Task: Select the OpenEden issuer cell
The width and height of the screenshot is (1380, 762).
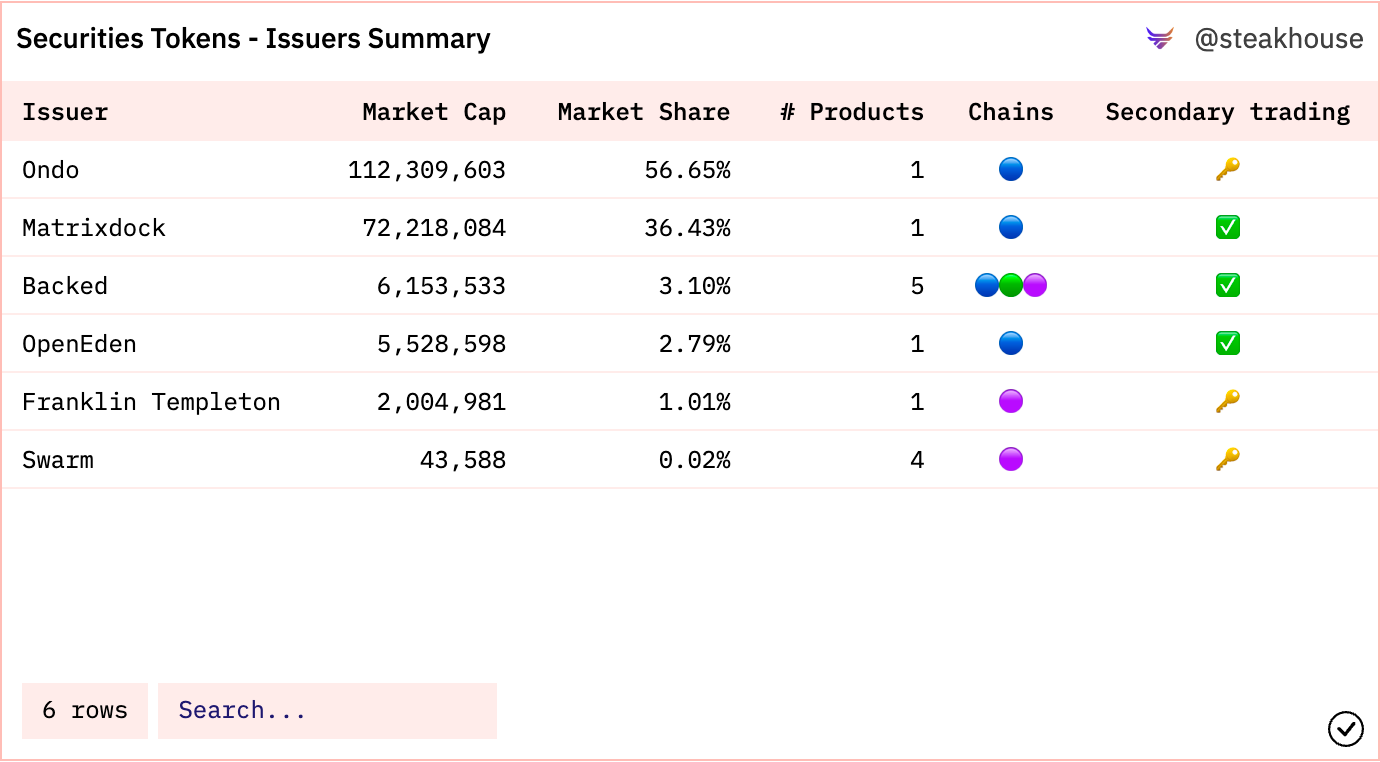Action: point(79,344)
